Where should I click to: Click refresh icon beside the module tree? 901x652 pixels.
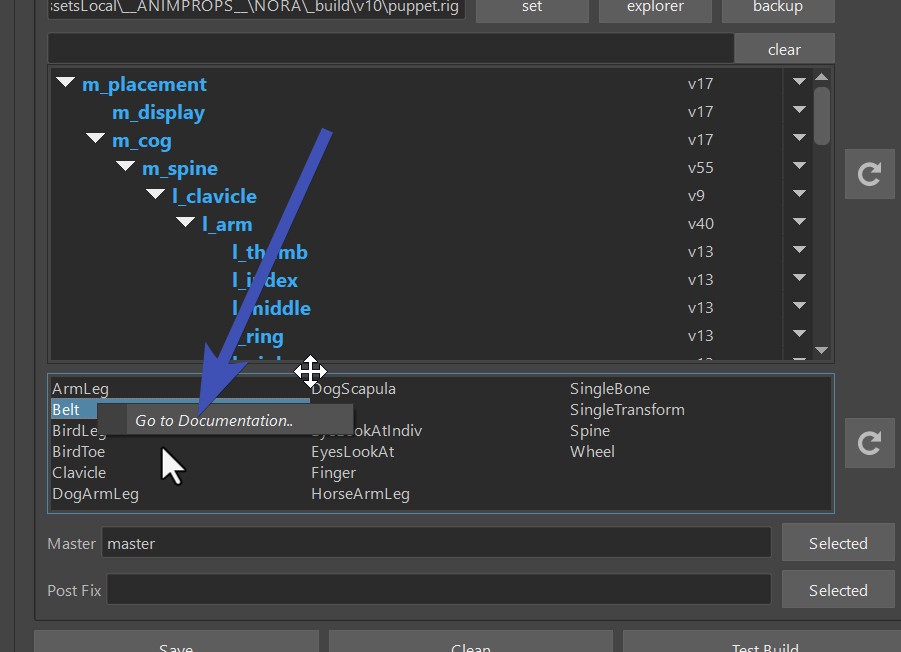click(x=869, y=175)
